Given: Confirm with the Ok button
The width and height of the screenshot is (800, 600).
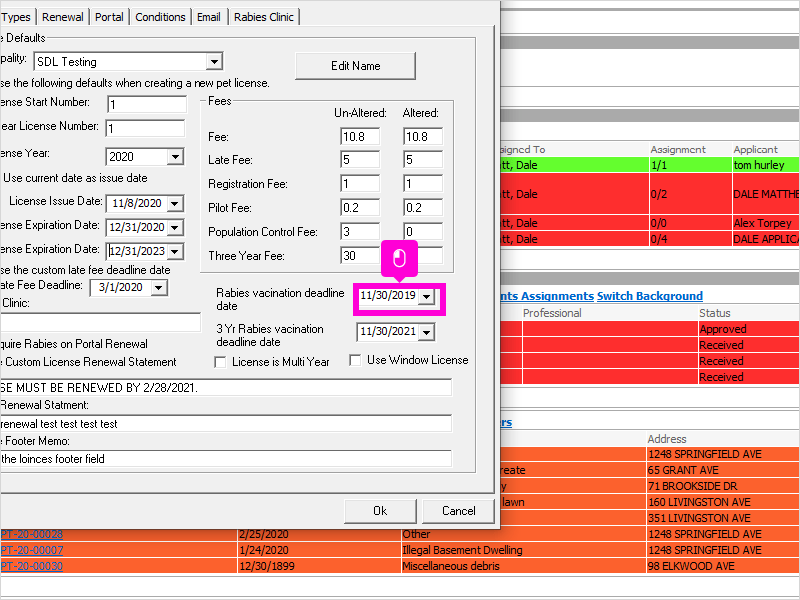Looking at the screenshot, I should [380, 511].
